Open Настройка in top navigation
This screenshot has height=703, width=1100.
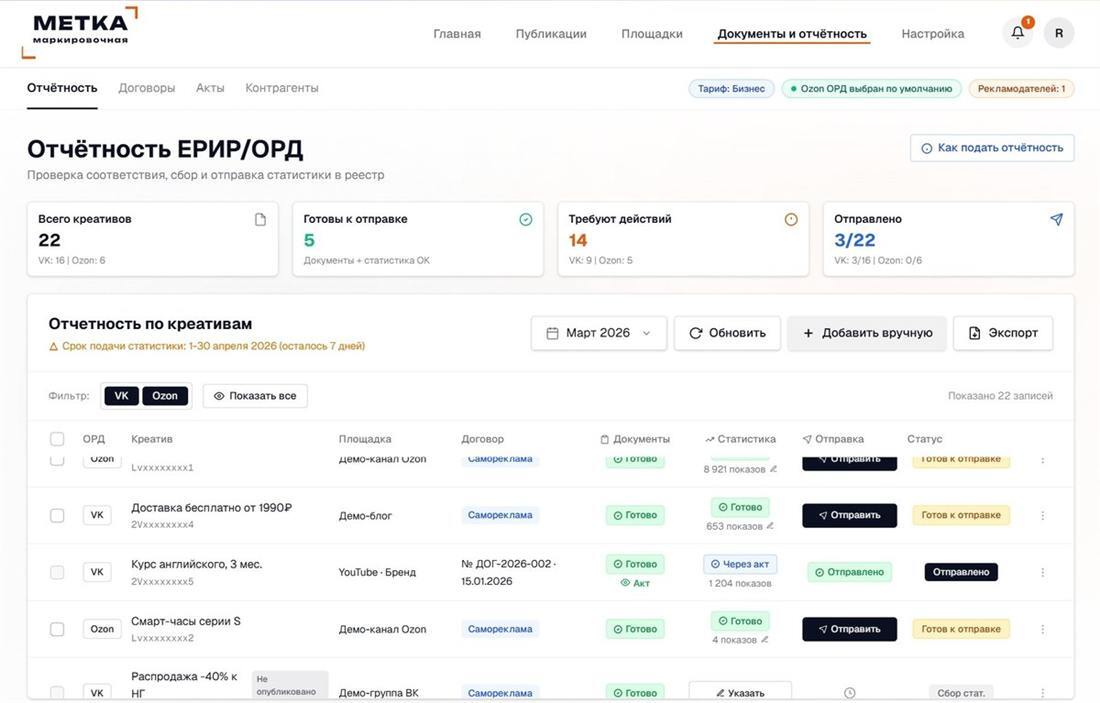pos(932,34)
